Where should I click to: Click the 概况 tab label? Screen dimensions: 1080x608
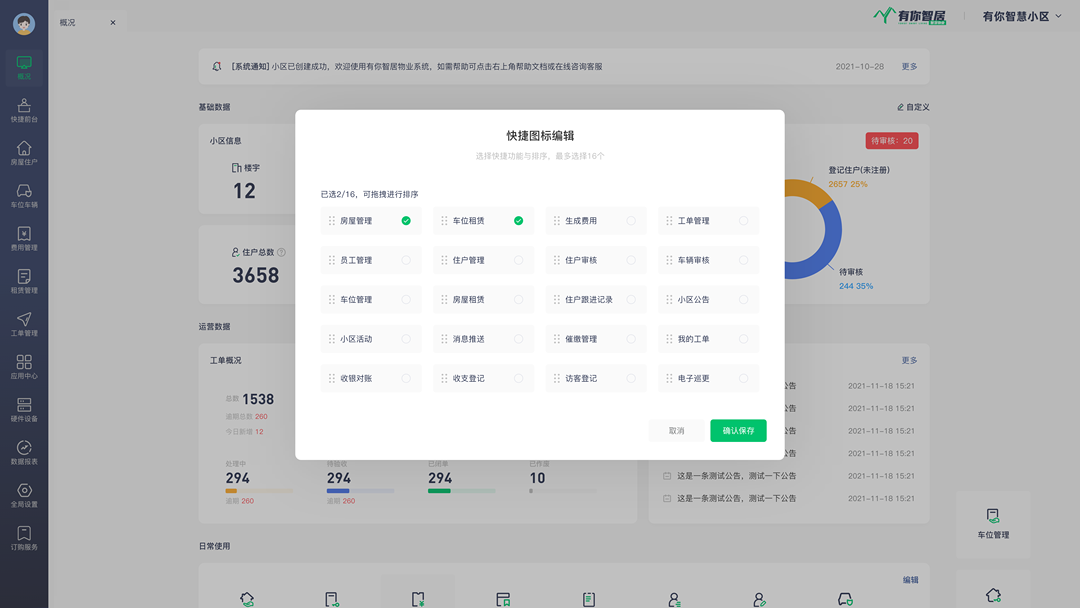68,22
